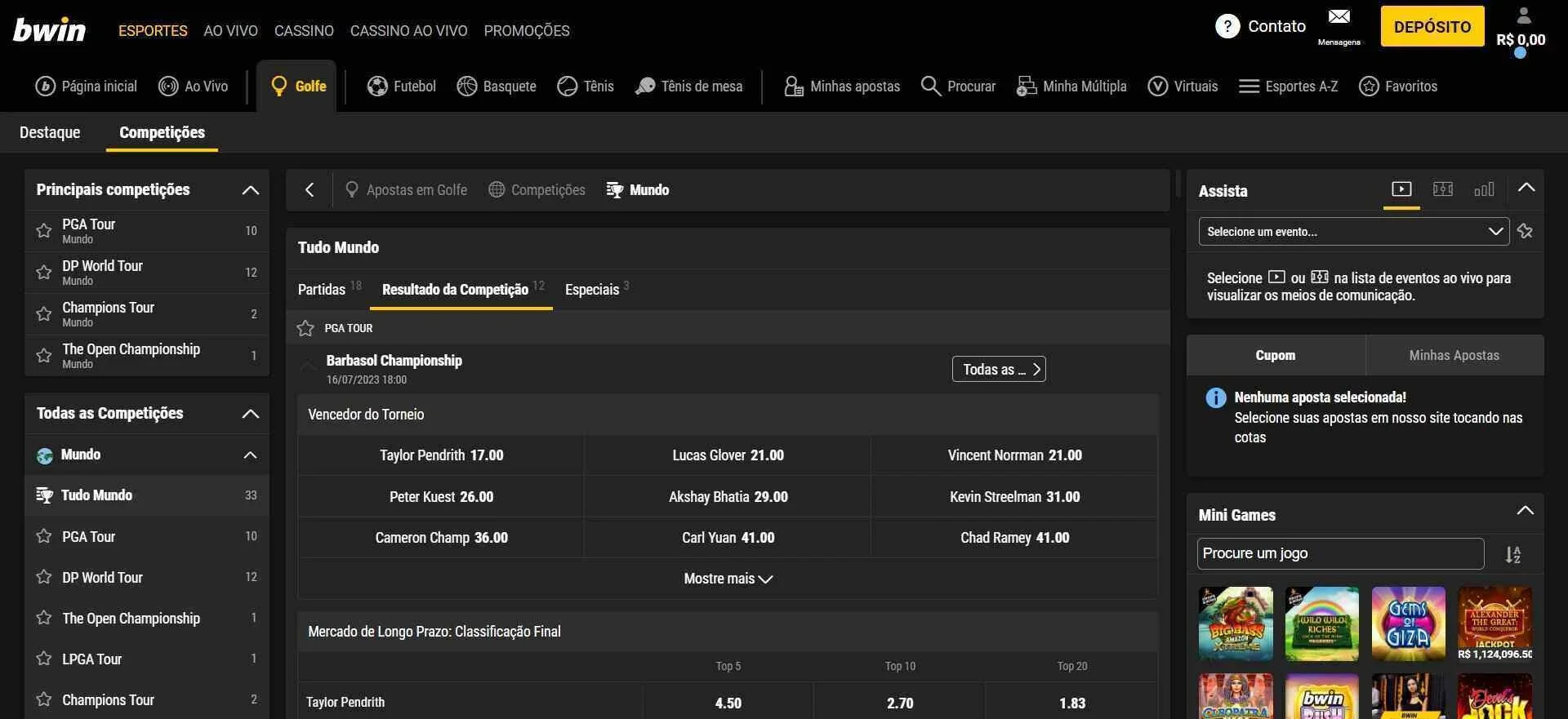The image size is (1568, 719).
Task: Open Tênis de mesa sport
Action: (689, 86)
